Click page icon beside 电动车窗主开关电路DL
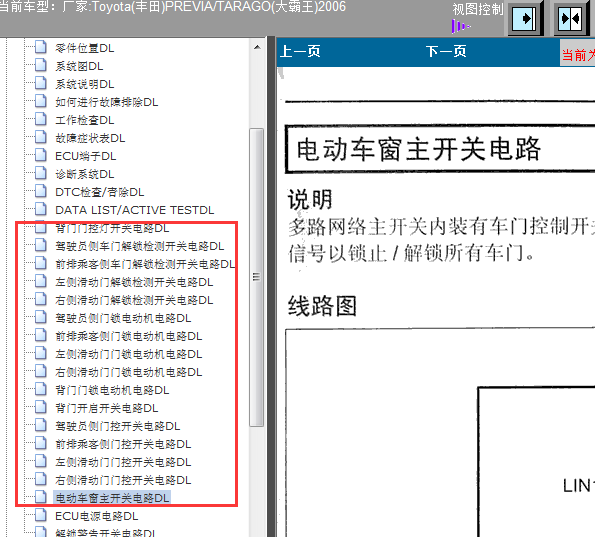 (x=41, y=497)
